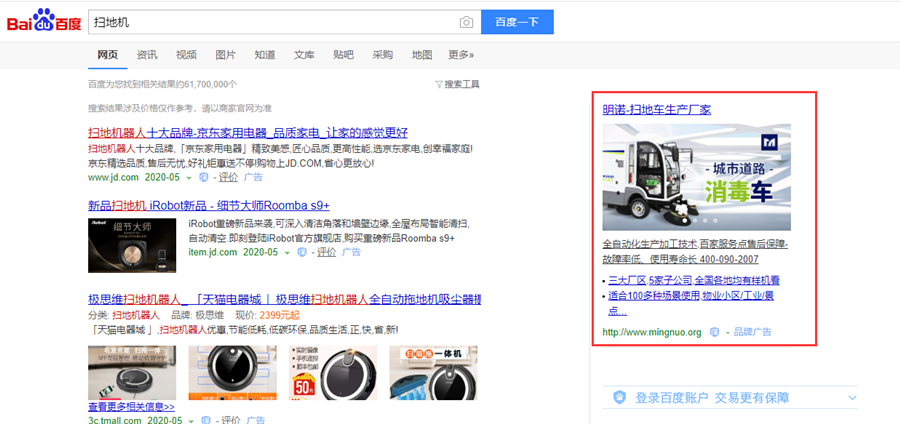Open product thumbnail with 50 badge
This screenshot has height=424, width=900.
333,372
